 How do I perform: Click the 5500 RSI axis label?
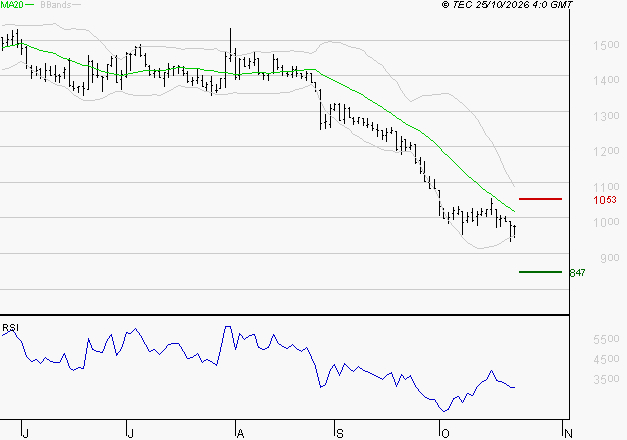607,339
